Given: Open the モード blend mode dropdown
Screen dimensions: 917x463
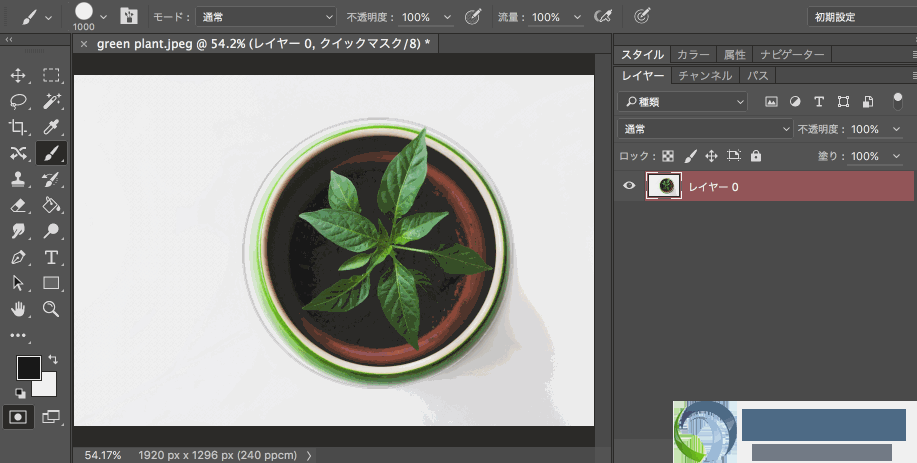Looking at the screenshot, I should (x=266, y=17).
